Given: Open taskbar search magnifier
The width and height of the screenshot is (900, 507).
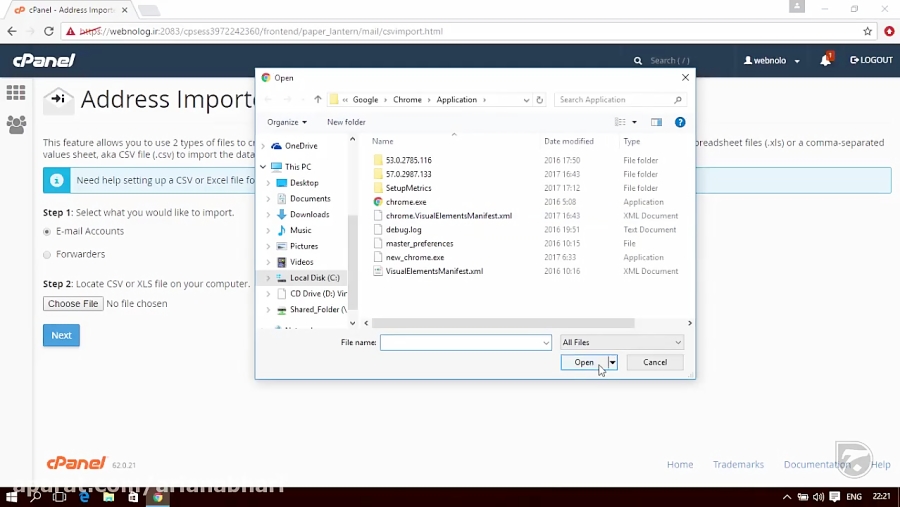Looking at the screenshot, I should 35,497.
